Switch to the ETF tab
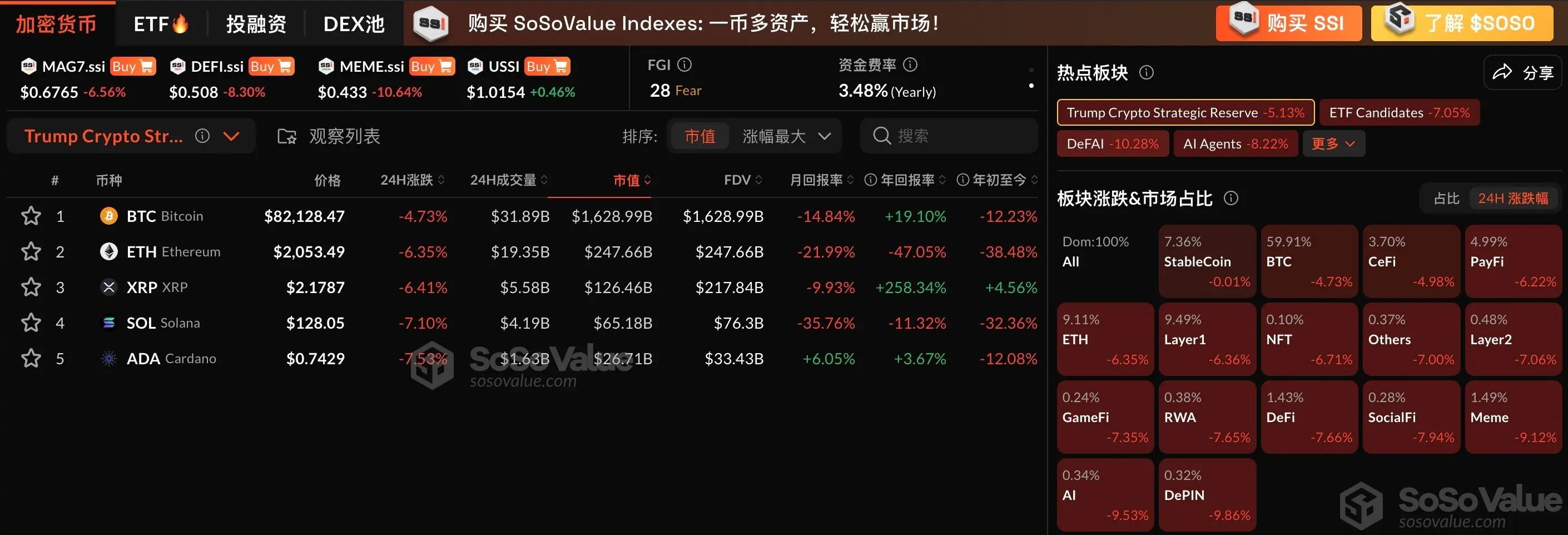 161,24
